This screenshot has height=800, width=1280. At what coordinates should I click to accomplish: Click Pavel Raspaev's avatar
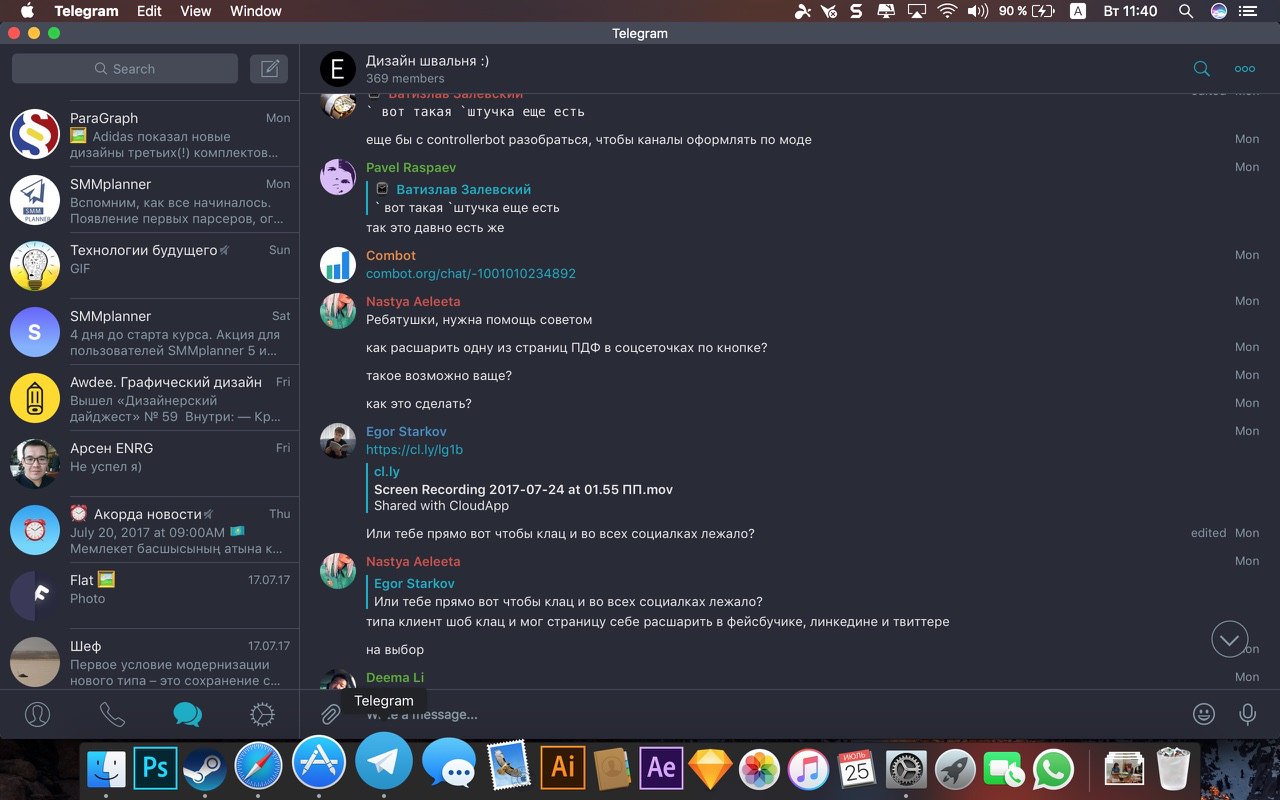338,177
